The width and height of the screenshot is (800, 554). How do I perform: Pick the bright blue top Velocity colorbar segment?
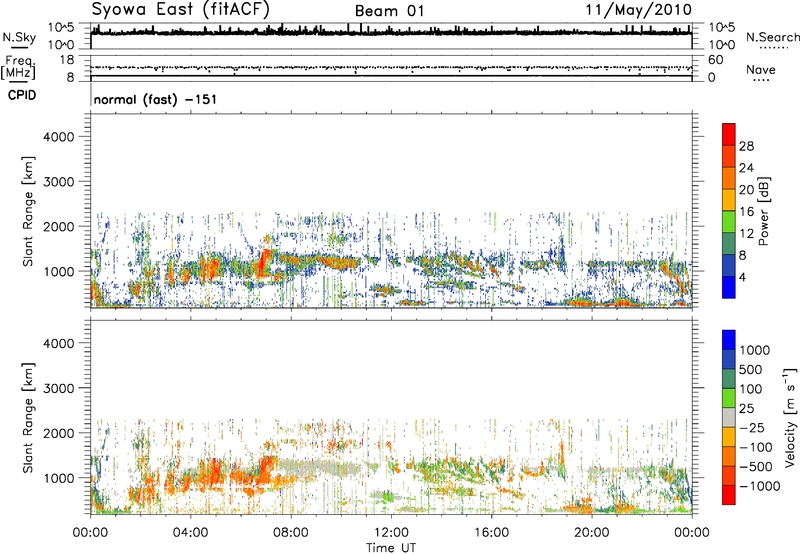729,340
